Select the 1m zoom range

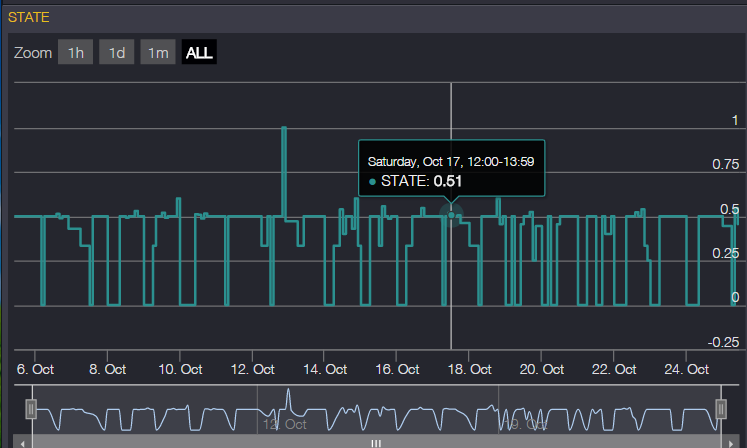pyautogui.click(x=157, y=53)
